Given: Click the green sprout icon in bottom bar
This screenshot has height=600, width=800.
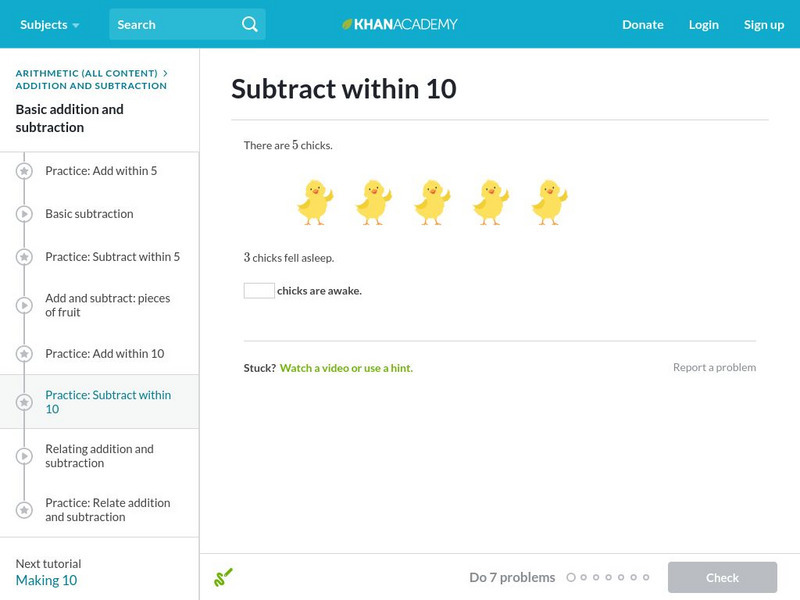Looking at the screenshot, I should coord(223,577).
